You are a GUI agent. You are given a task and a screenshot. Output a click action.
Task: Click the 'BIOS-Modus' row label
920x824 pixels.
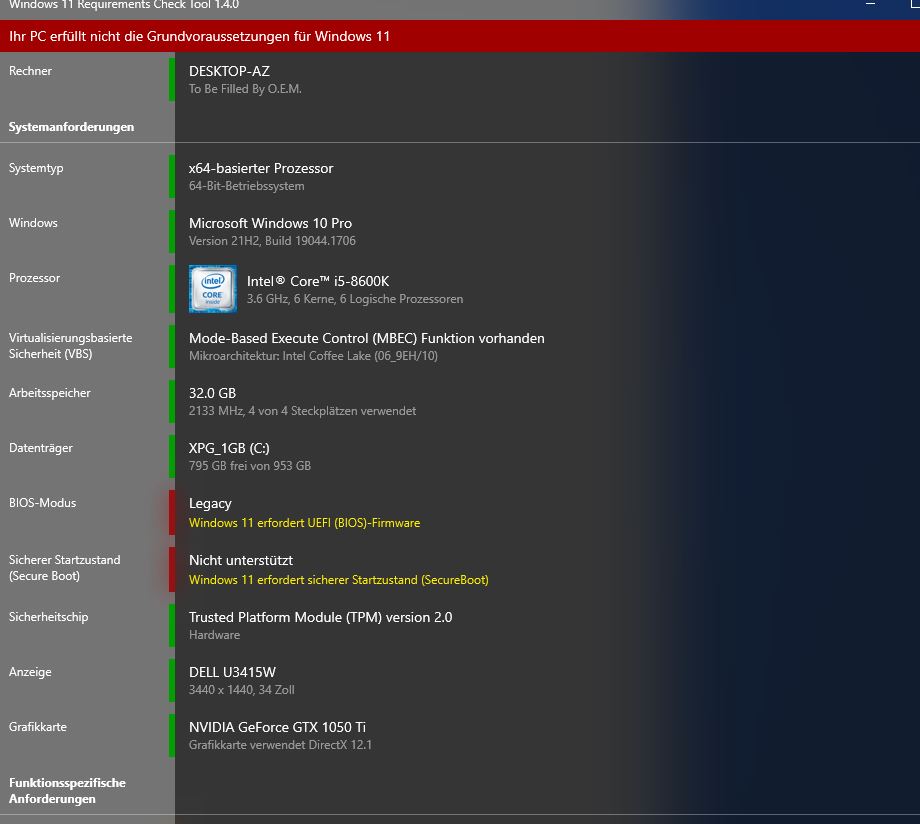[x=42, y=503]
